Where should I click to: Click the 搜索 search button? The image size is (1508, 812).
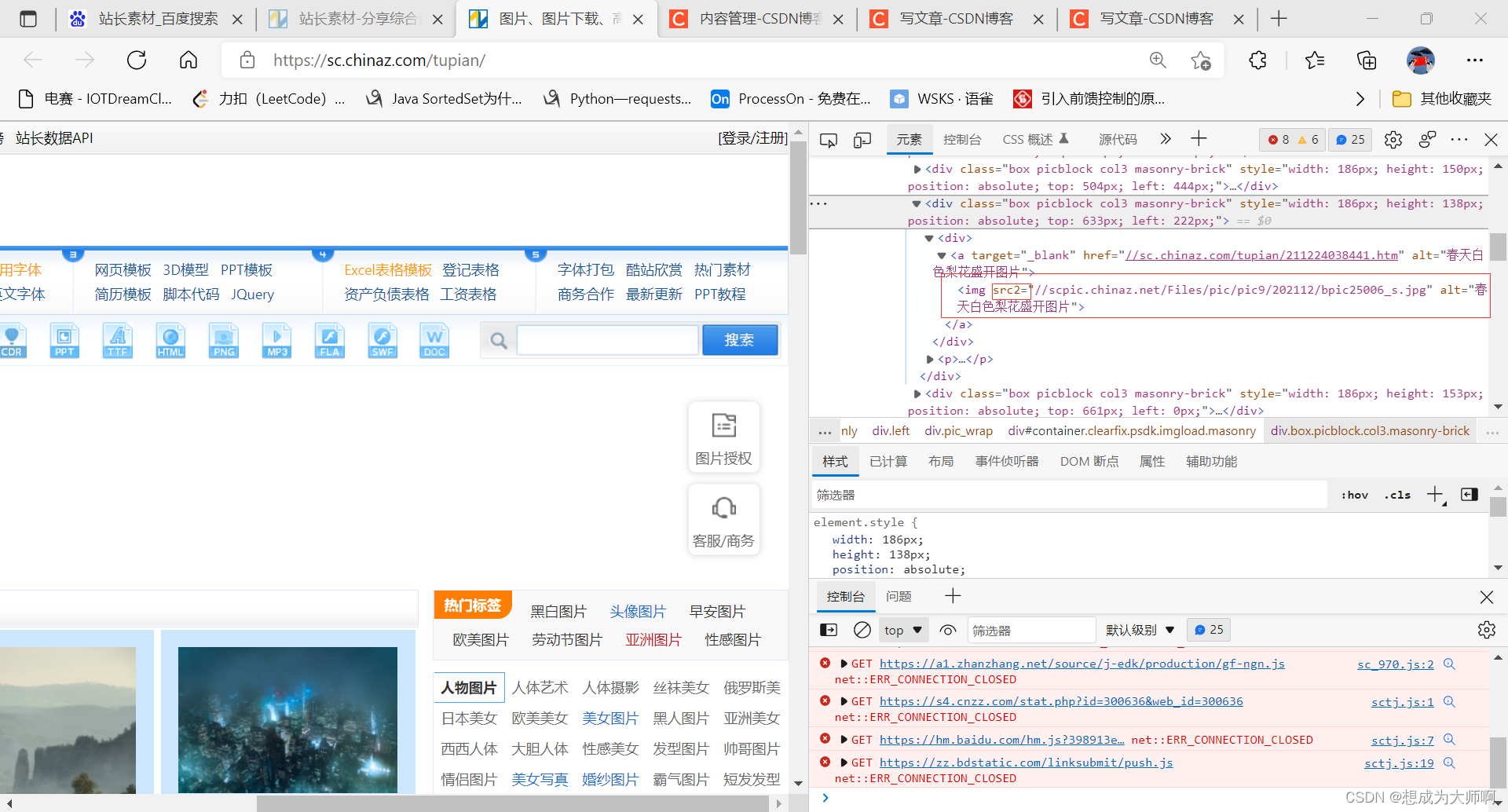[x=740, y=340]
